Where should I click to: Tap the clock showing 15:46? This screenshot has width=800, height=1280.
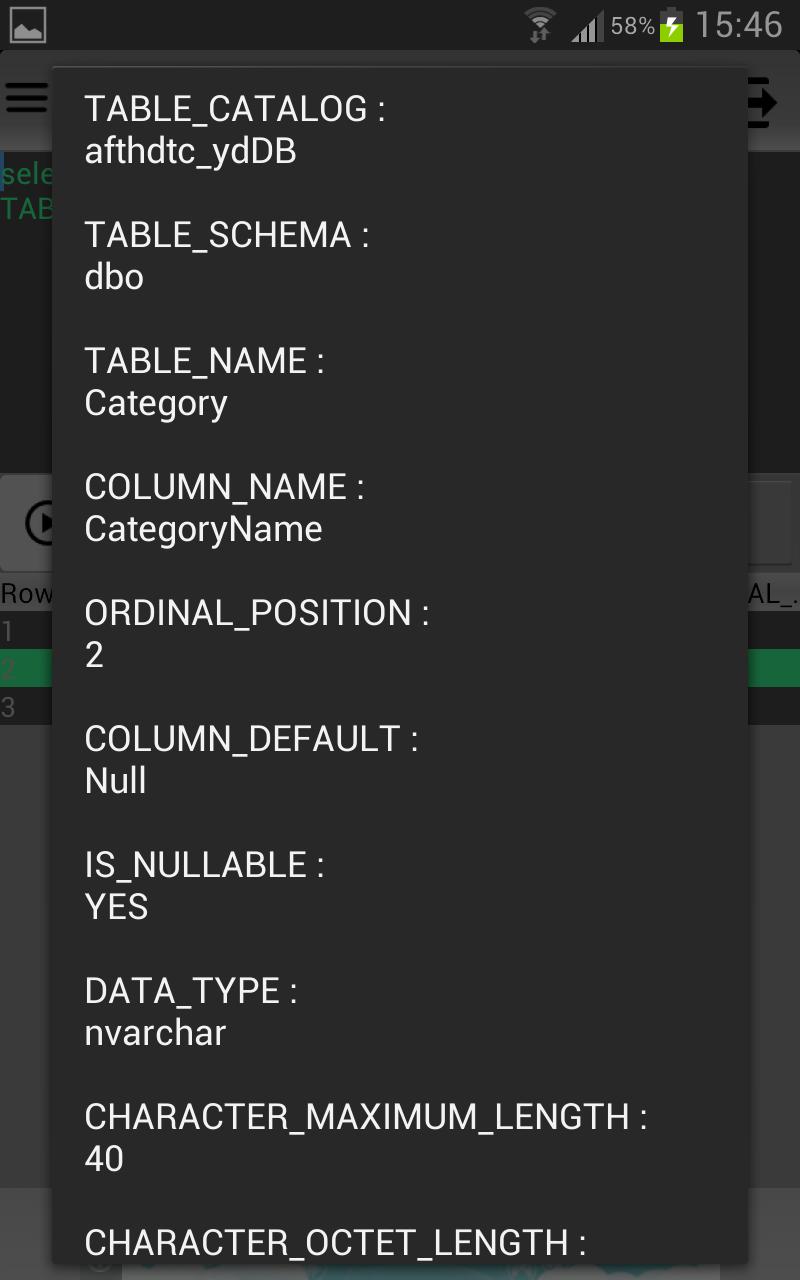tap(745, 23)
